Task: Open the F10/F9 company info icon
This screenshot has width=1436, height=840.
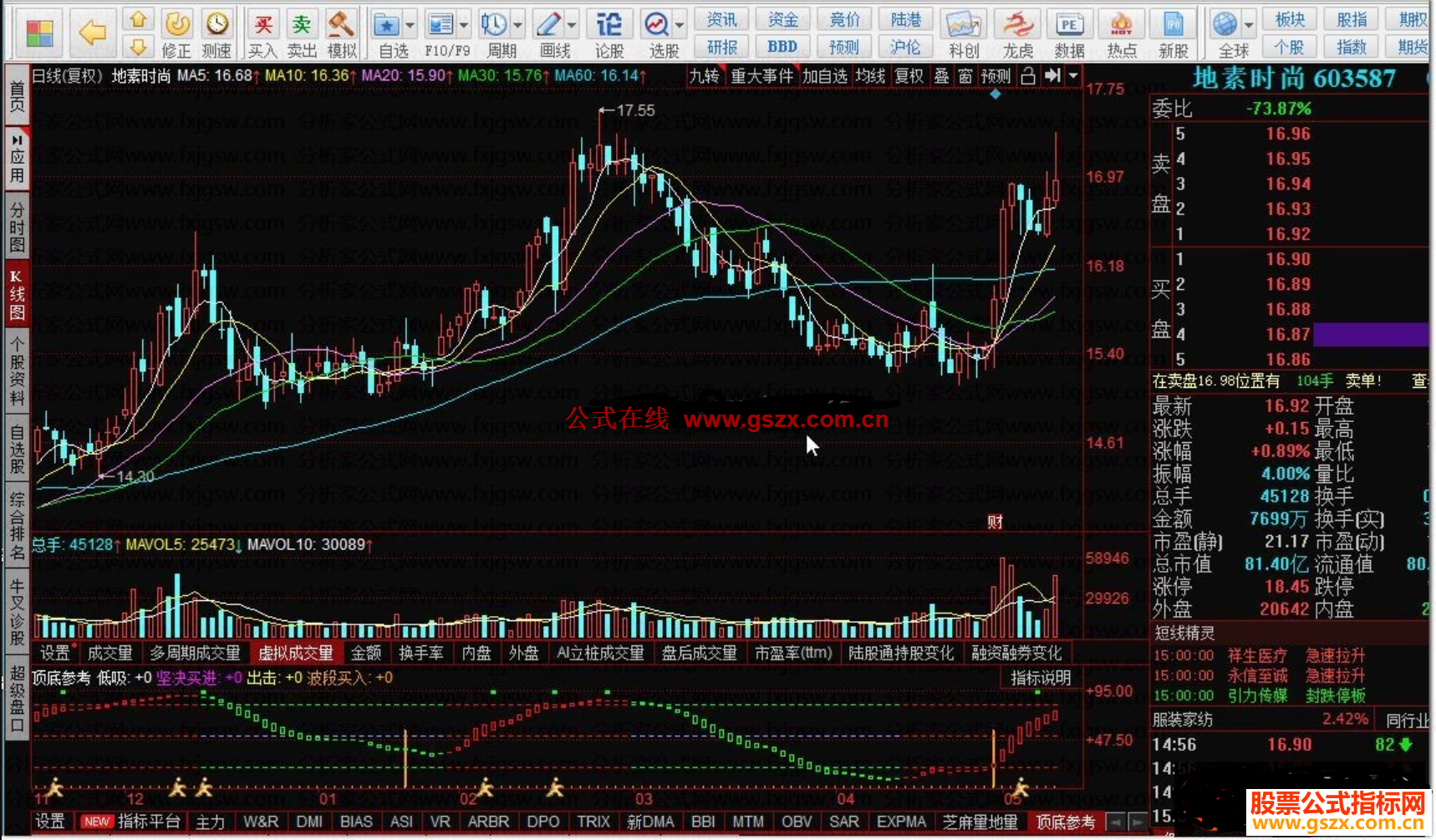Action: click(x=440, y=33)
